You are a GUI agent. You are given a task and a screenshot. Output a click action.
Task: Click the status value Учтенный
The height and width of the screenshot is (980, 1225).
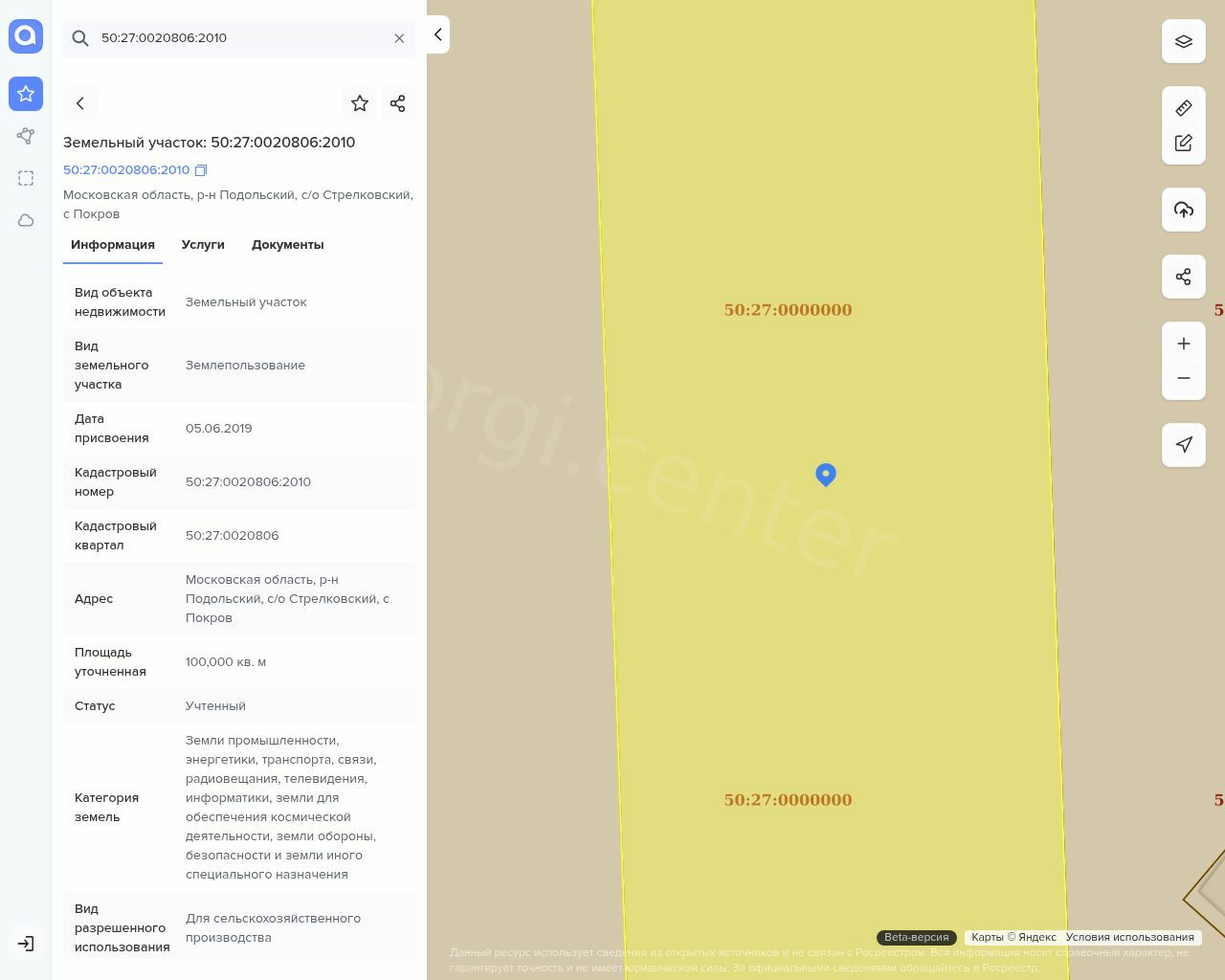215,706
